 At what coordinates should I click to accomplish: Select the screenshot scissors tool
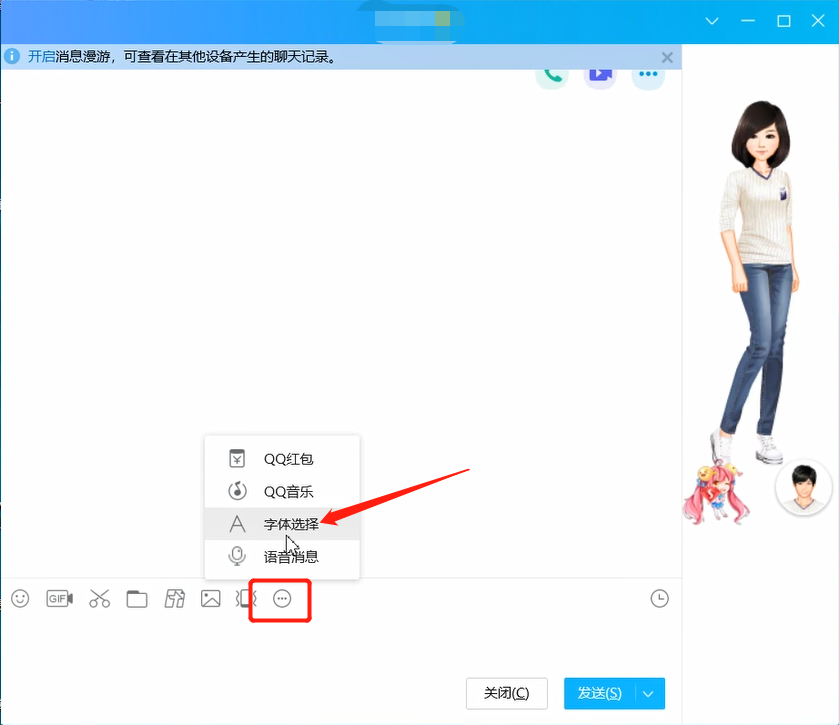(99, 598)
